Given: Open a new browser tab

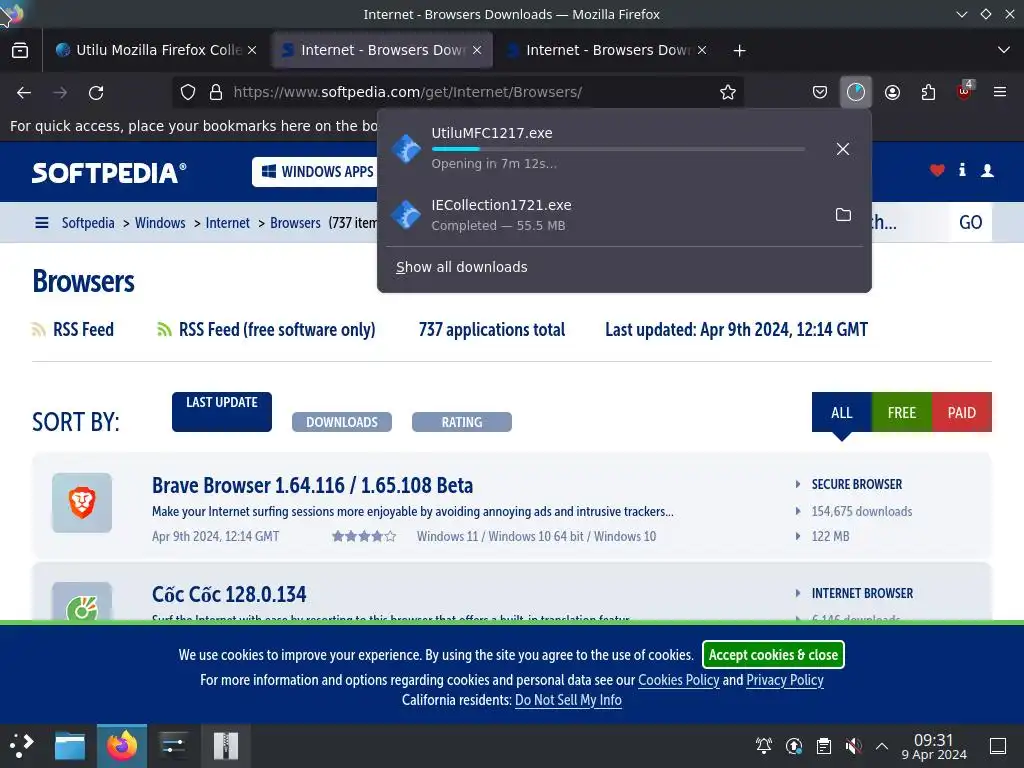Looking at the screenshot, I should [x=739, y=50].
